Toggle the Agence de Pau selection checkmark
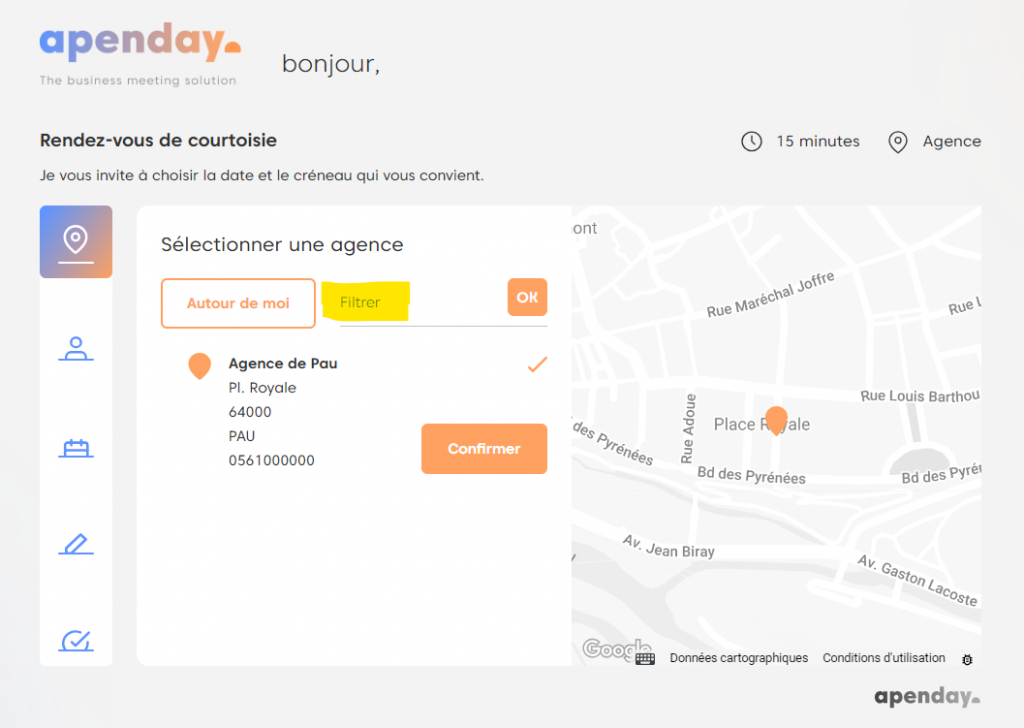Viewport: 1024px width, 728px height. pyautogui.click(x=537, y=365)
